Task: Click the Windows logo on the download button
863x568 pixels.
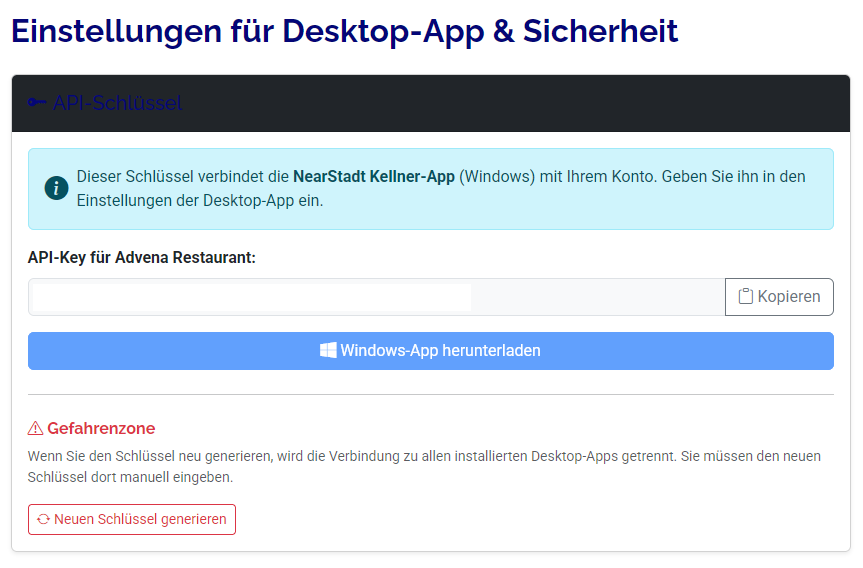Action: click(x=328, y=351)
